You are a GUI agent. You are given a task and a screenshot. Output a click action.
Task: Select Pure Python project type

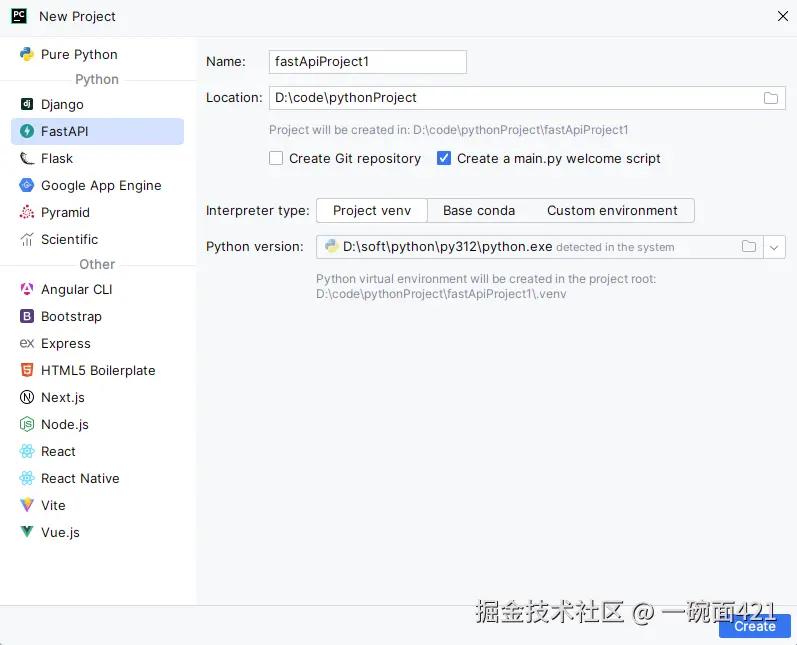click(x=98, y=54)
